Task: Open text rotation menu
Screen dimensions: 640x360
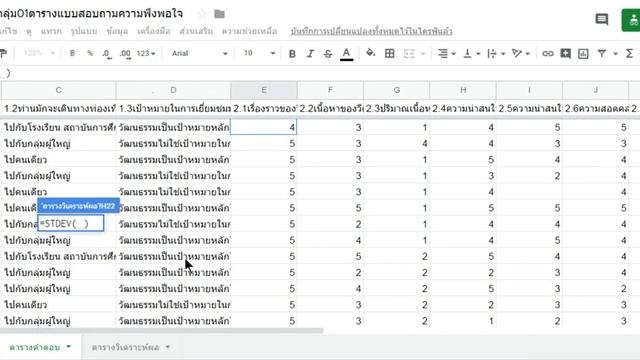Action: [x=521, y=53]
